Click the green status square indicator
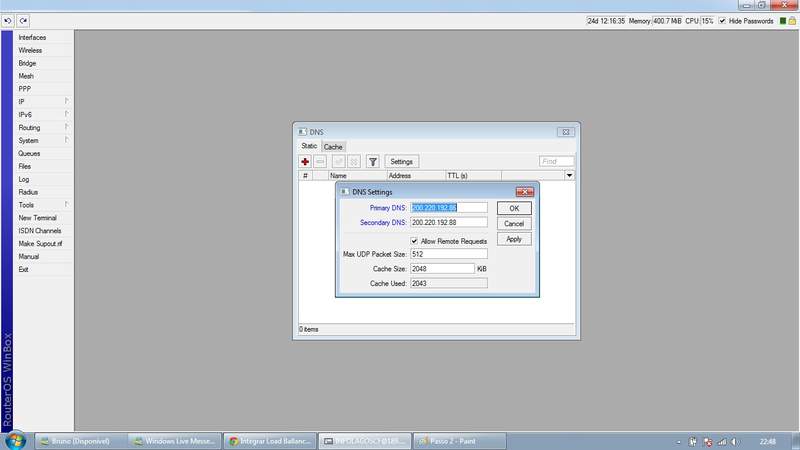 coord(783,21)
